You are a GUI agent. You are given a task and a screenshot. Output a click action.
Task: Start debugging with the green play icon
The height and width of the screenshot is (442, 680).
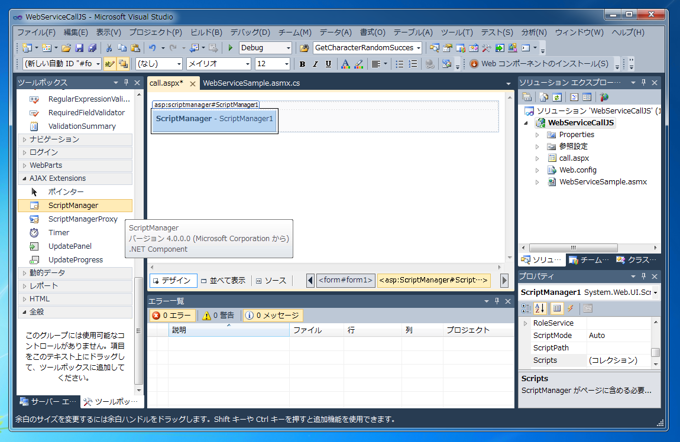click(x=230, y=48)
